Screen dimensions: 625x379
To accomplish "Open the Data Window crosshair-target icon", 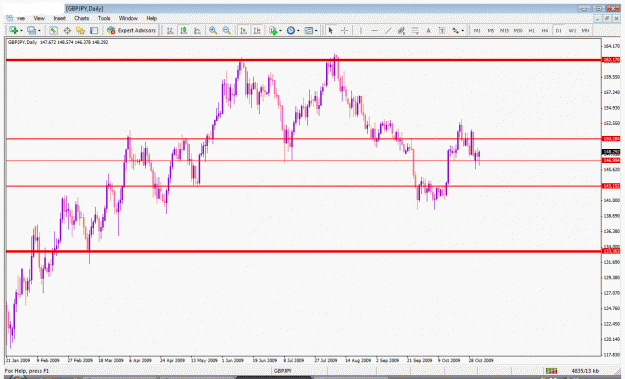I will point(67,30).
